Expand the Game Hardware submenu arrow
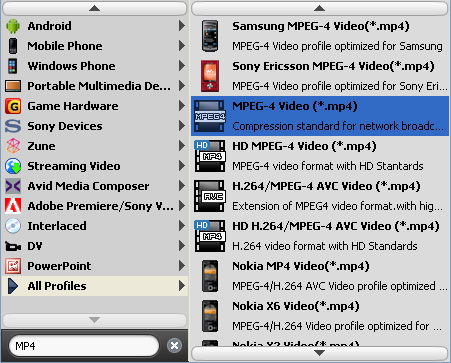Image resolution: width=451 pixels, height=363 pixels. [x=182, y=106]
